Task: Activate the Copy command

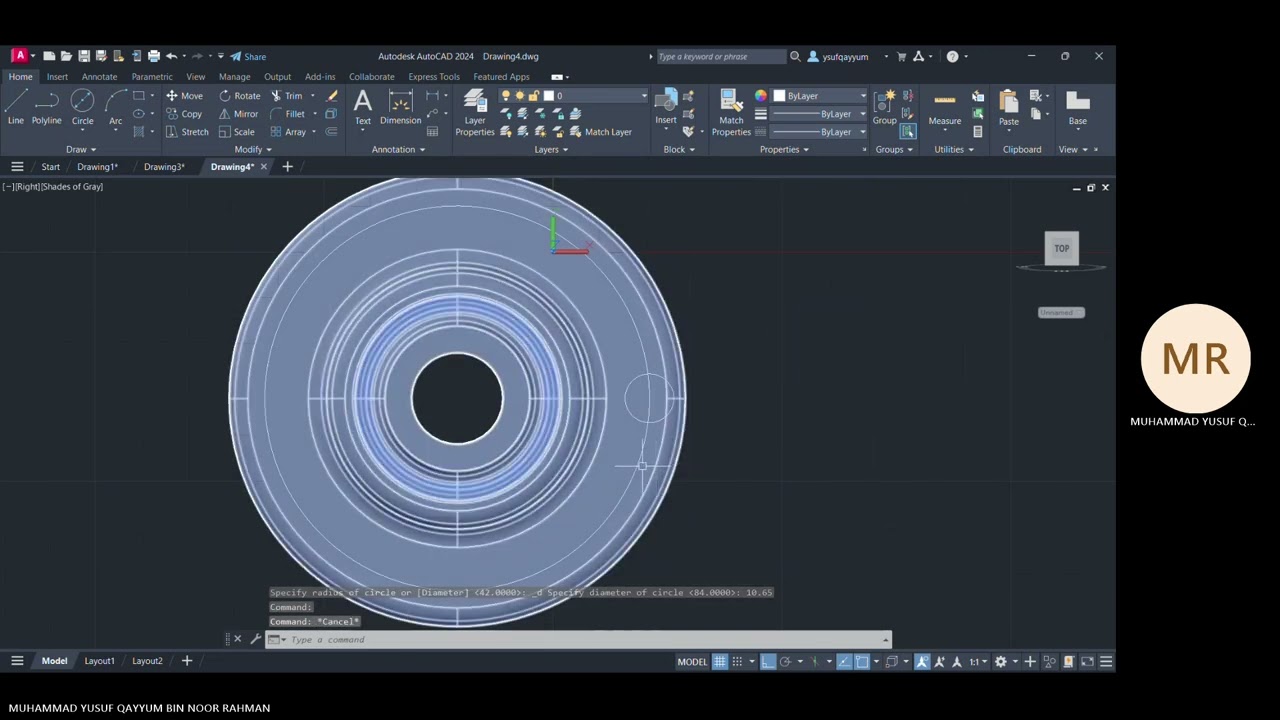Action: coord(184,114)
